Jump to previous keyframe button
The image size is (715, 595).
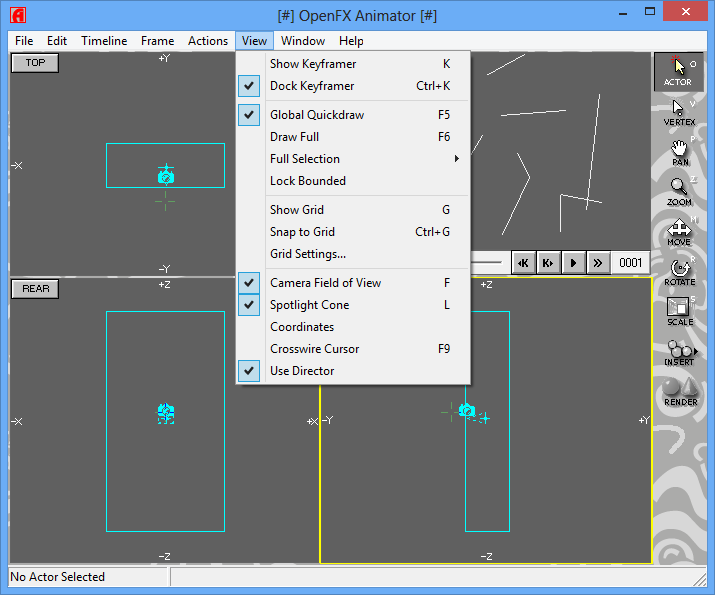tap(523, 263)
